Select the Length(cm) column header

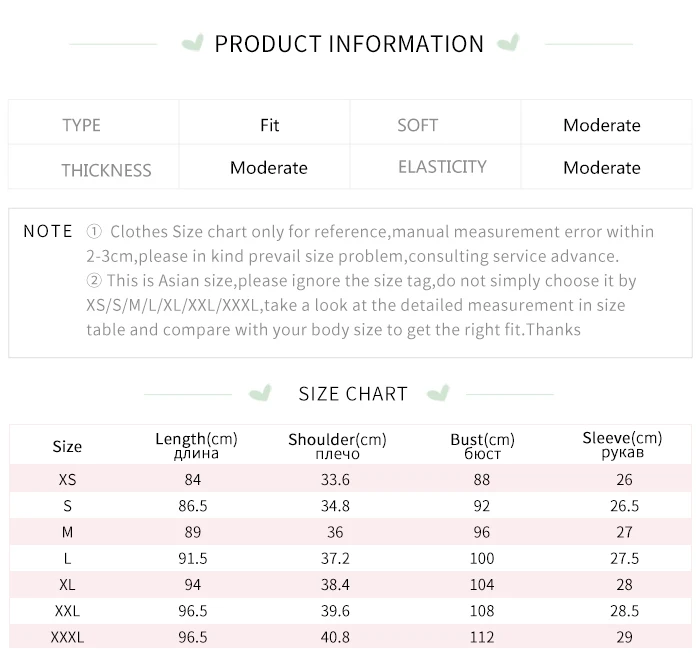[x=196, y=445]
